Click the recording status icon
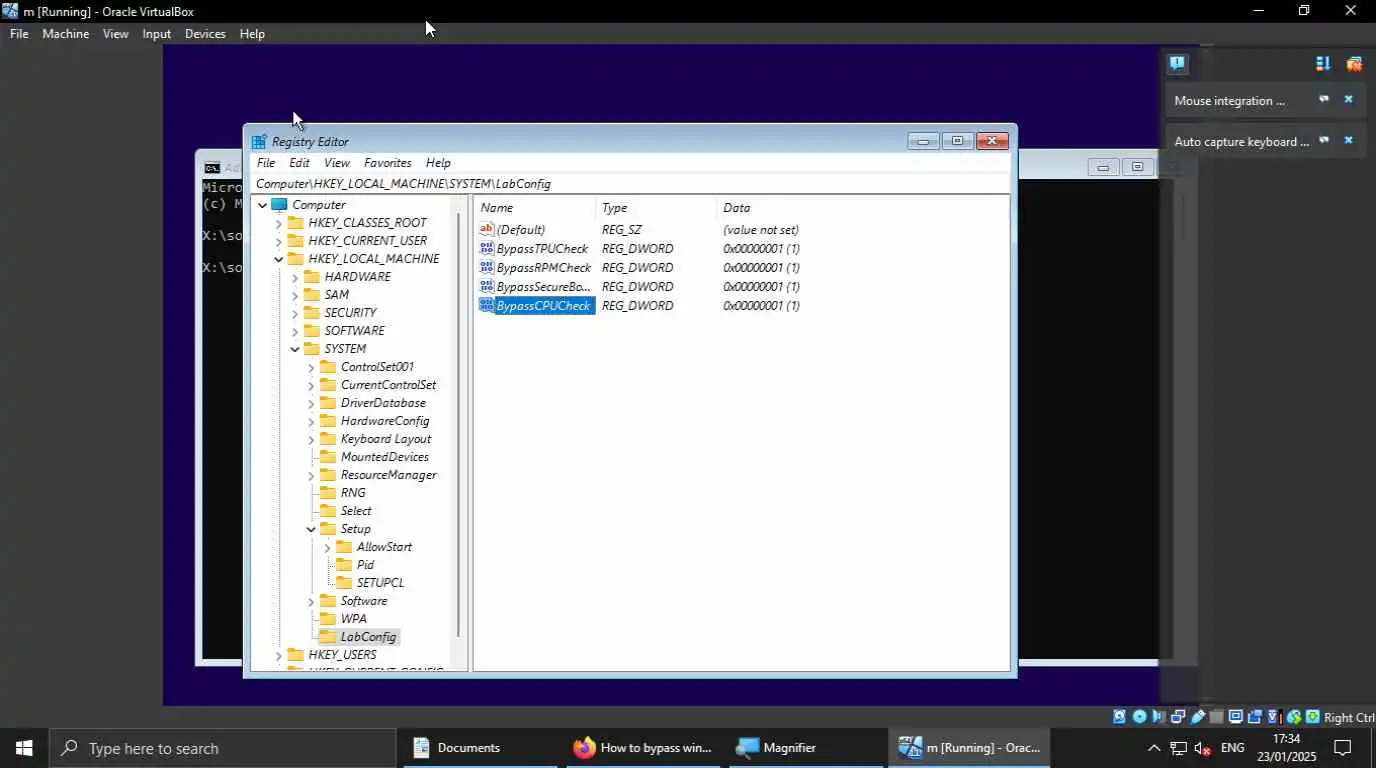This screenshot has width=1376, height=768. click(x=1254, y=717)
